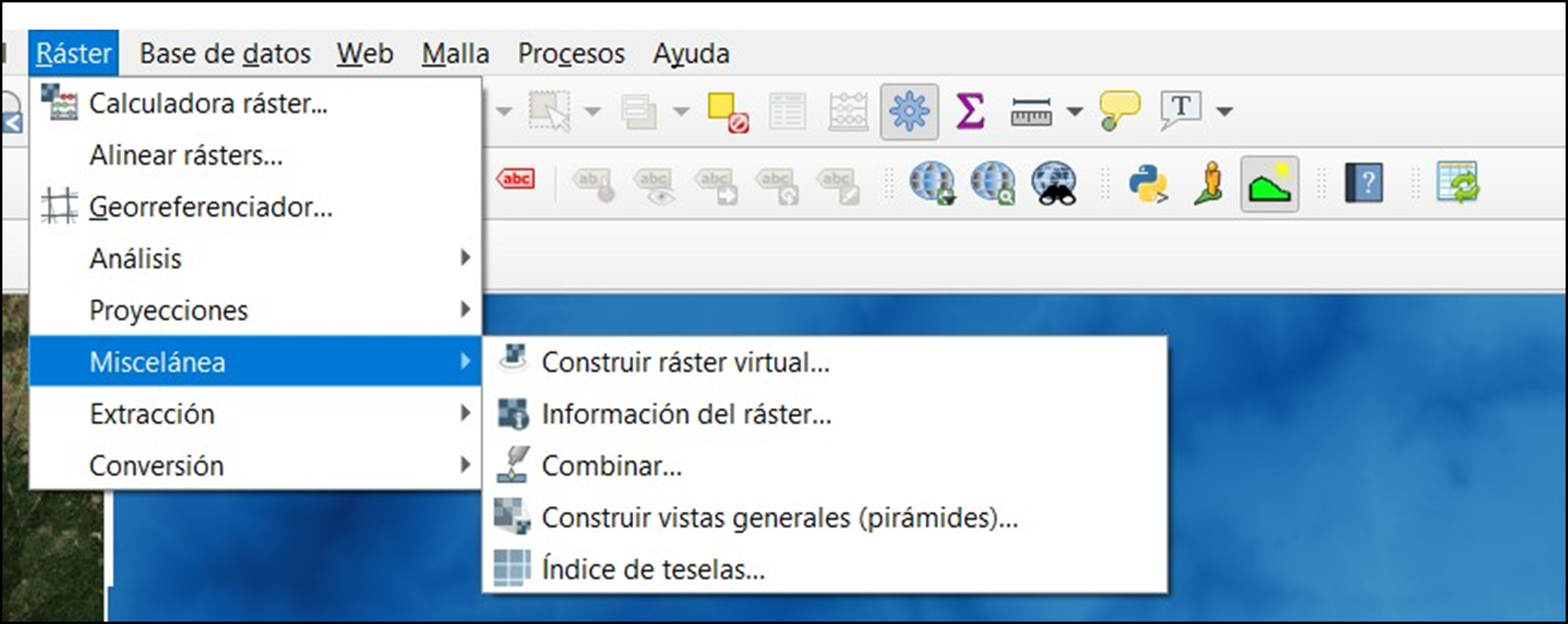Open the field calculator abacus icon

[848, 111]
